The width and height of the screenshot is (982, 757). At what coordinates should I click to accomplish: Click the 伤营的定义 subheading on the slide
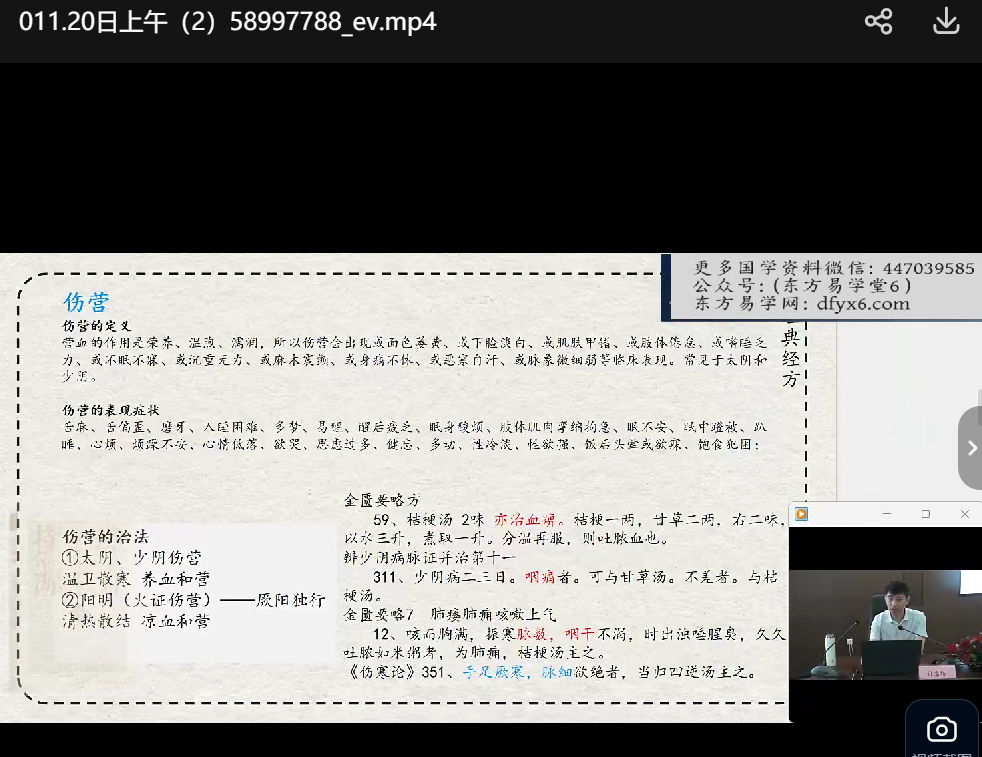click(97, 326)
